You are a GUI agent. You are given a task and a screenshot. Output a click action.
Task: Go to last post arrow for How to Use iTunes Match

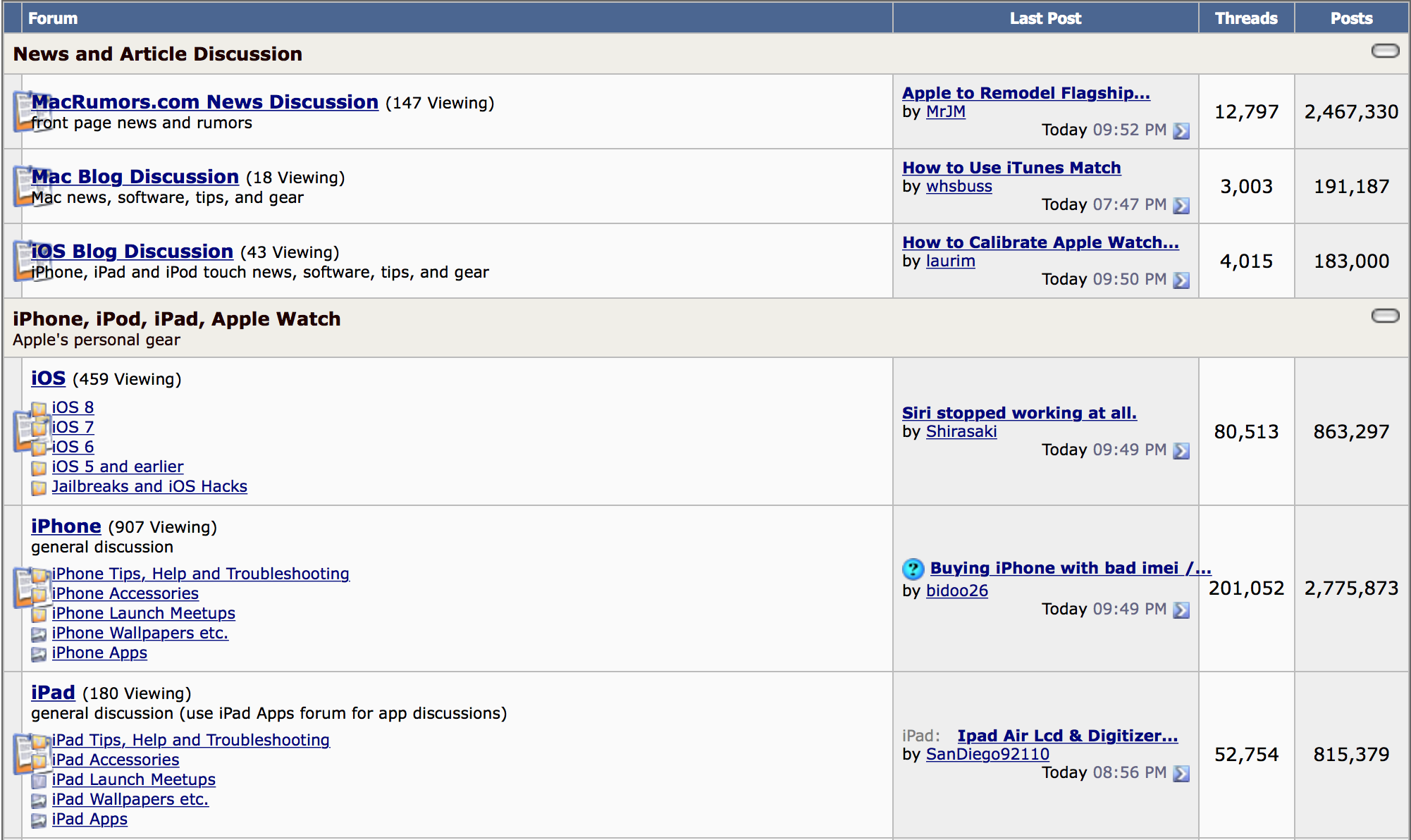[x=1181, y=206]
